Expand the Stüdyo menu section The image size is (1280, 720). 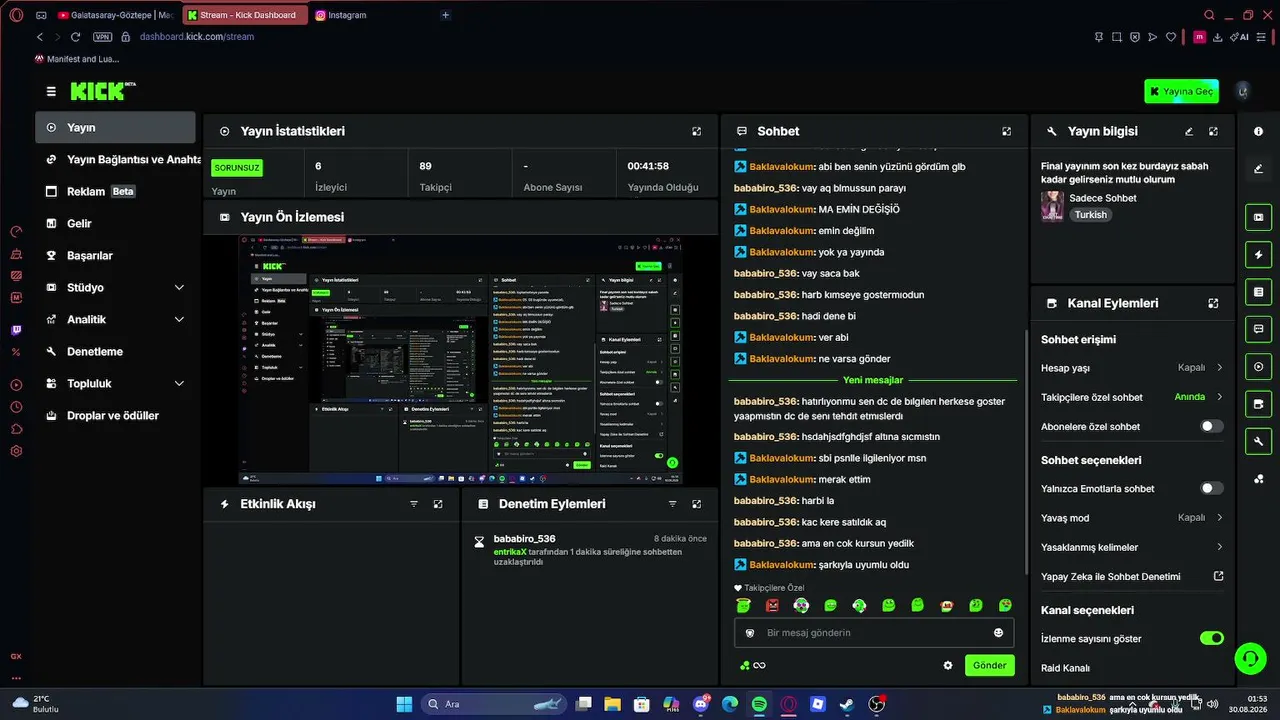pos(116,287)
